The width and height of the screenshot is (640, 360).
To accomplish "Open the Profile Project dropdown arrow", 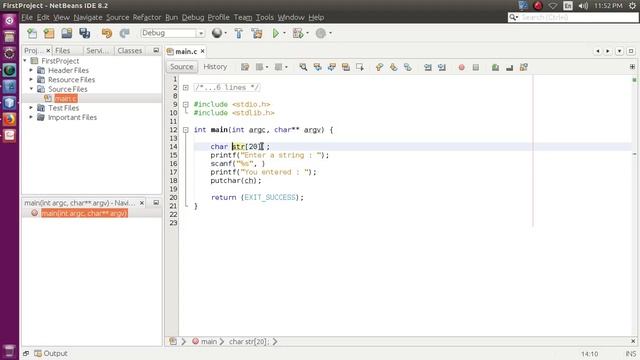I will point(330,33).
